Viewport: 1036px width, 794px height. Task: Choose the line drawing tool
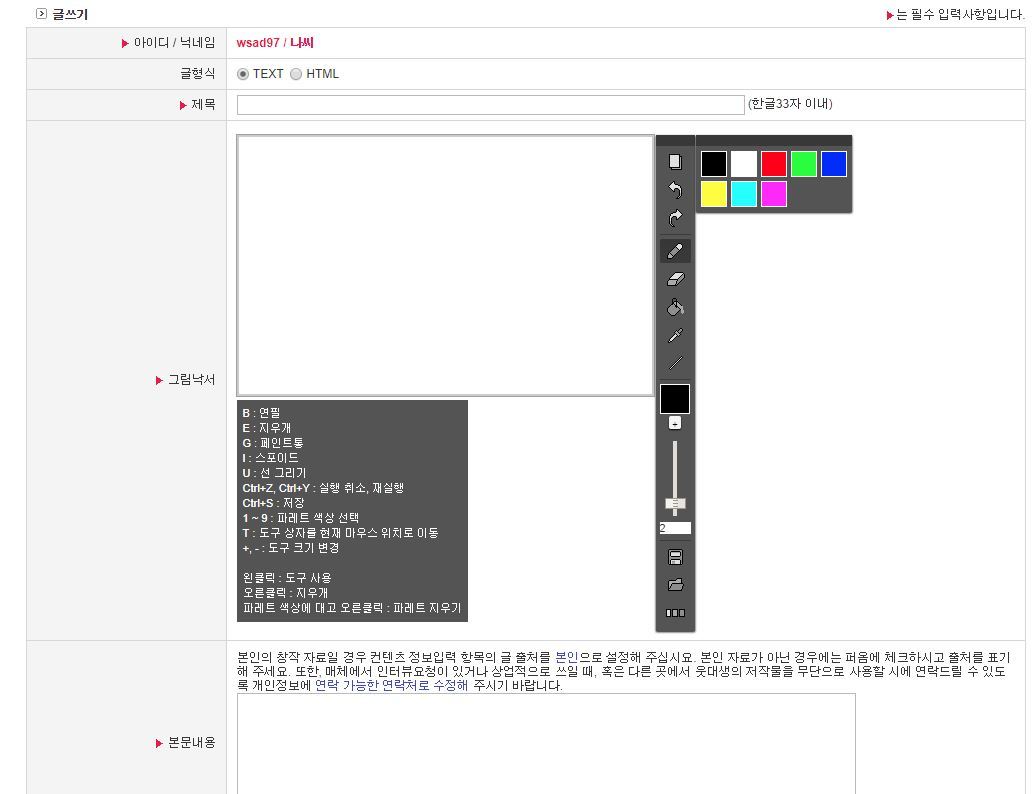point(675,363)
